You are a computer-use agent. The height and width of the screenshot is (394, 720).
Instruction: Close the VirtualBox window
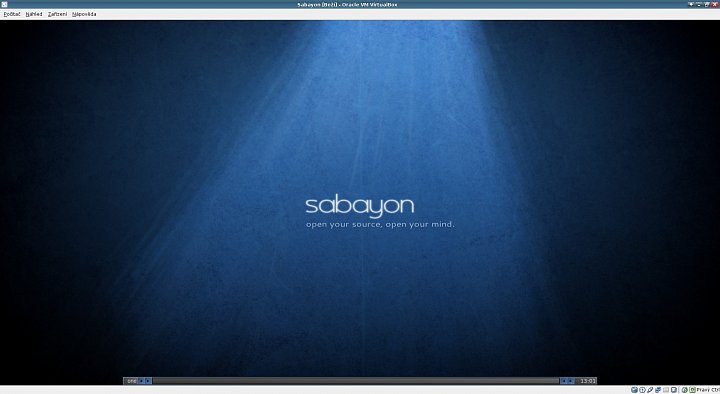tap(714, 5)
